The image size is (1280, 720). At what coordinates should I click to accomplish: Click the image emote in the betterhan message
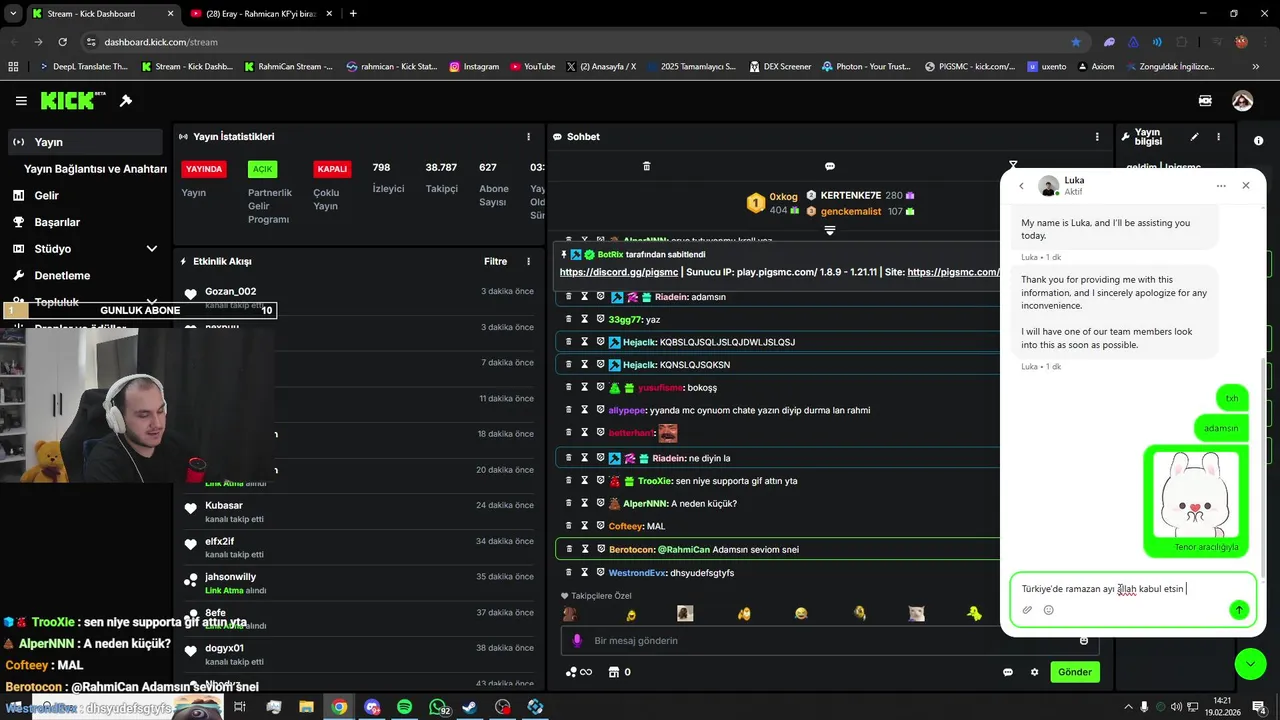[x=668, y=433]
